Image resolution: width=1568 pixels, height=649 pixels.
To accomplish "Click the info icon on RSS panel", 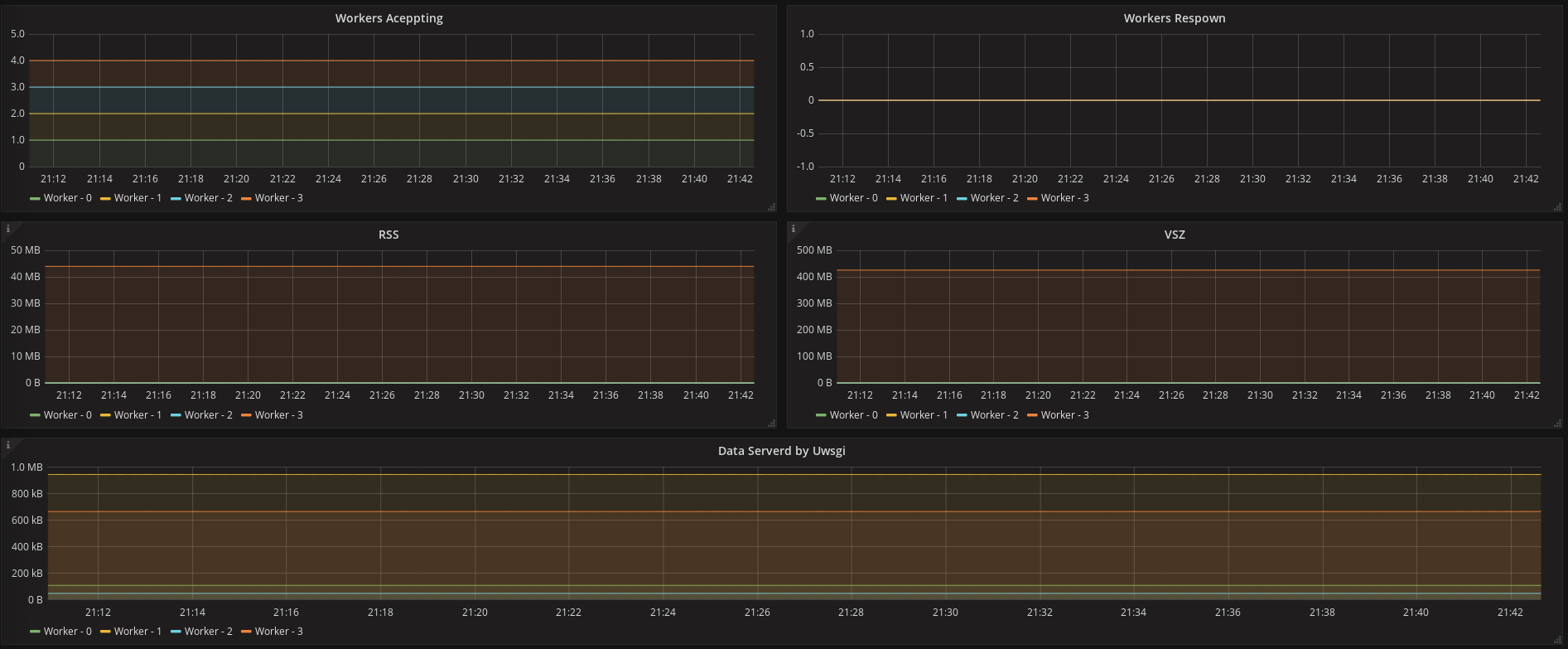I will [7, 229].
